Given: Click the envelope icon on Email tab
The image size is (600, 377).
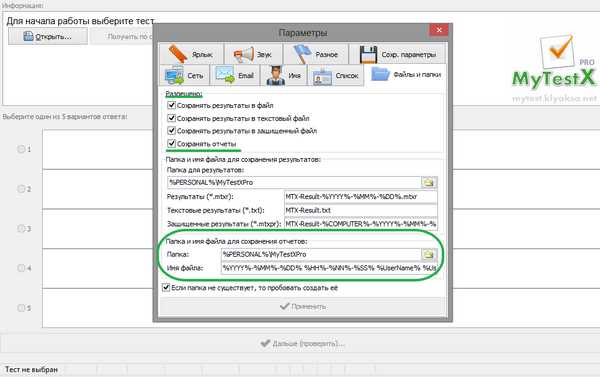Looking at the screenshot, I should [225, 75].
